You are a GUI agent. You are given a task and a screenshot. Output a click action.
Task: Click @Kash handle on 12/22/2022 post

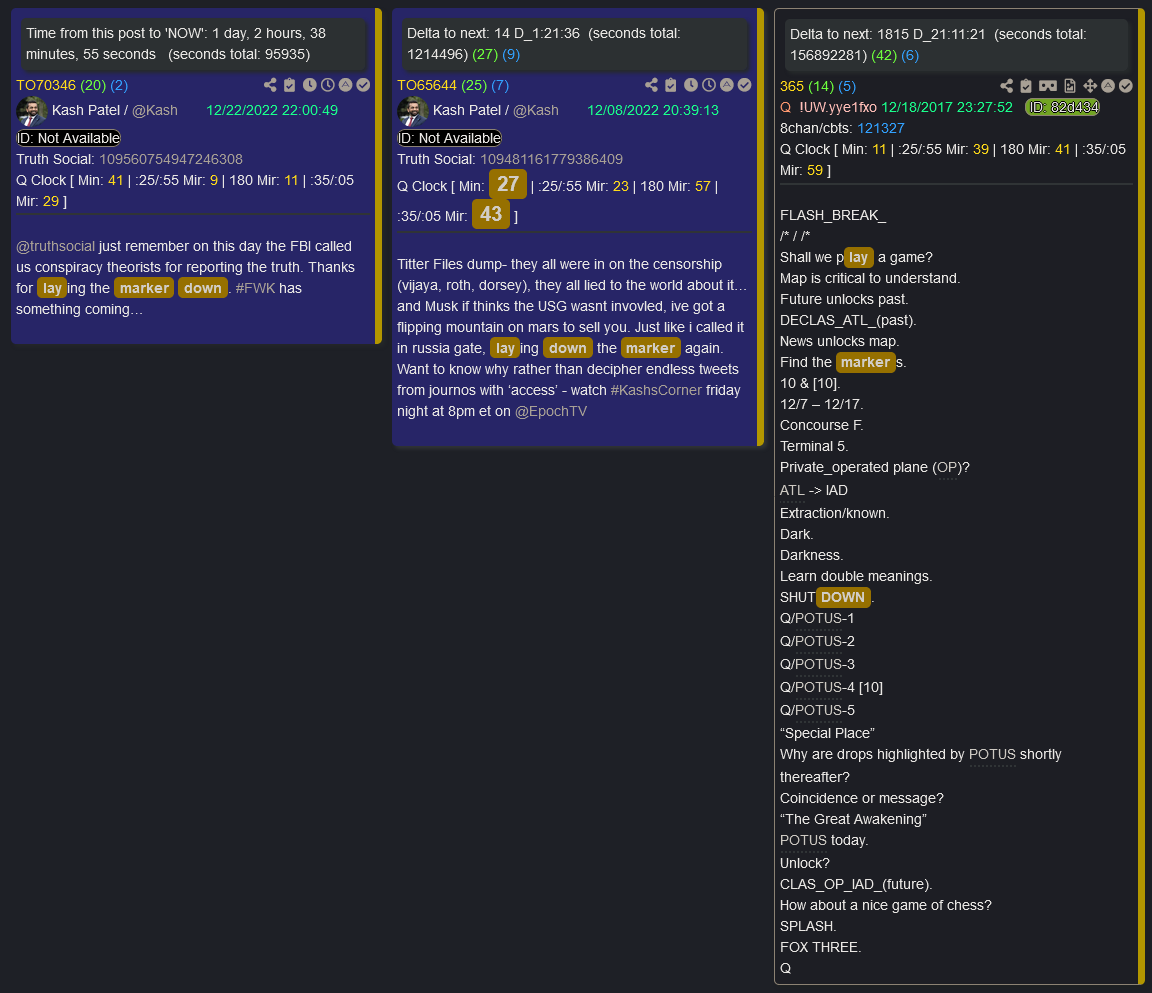tap(154, 110)
